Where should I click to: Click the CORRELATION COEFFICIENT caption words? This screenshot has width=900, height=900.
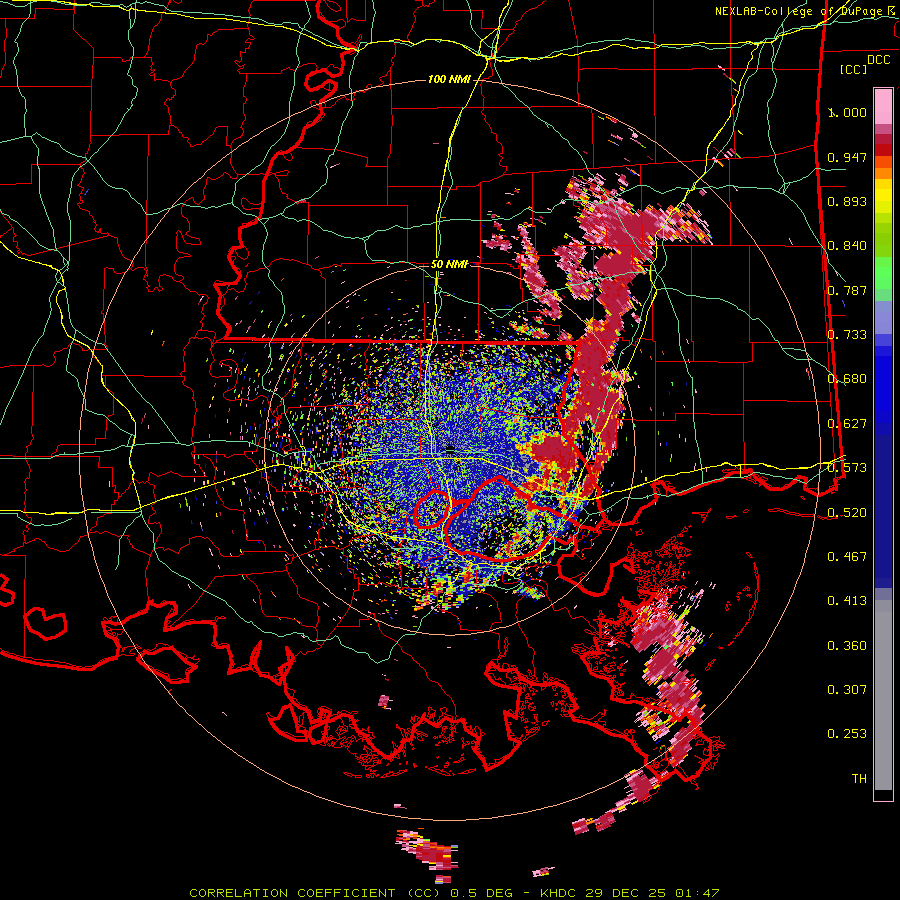point(292,893)
